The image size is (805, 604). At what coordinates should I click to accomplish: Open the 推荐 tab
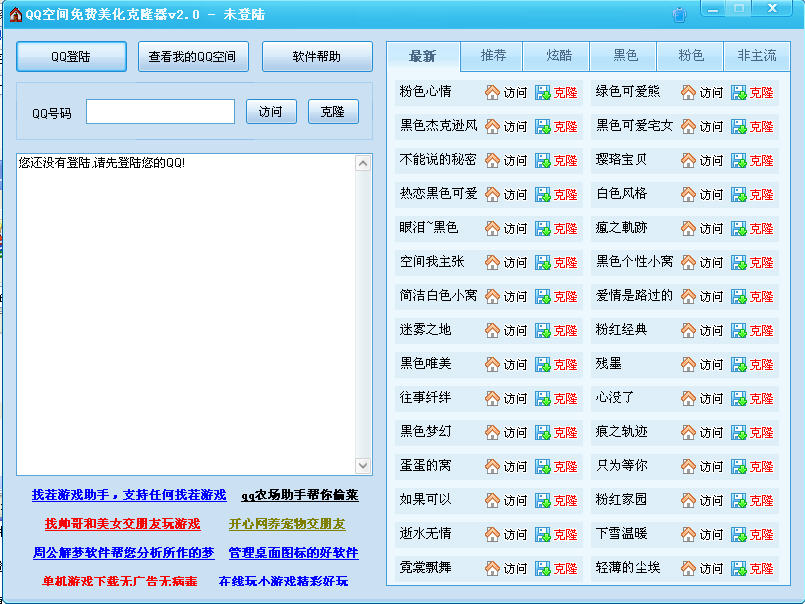click(x=493, y=55)
